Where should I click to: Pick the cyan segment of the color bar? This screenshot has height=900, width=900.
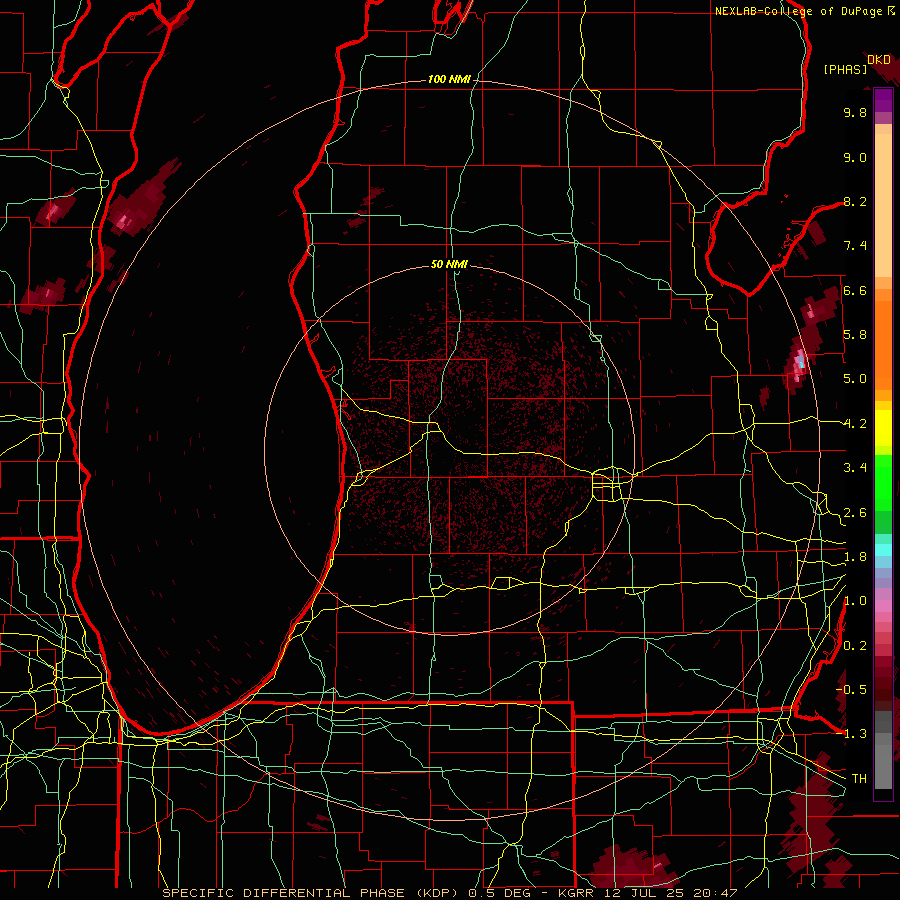[x=883, y=550]
